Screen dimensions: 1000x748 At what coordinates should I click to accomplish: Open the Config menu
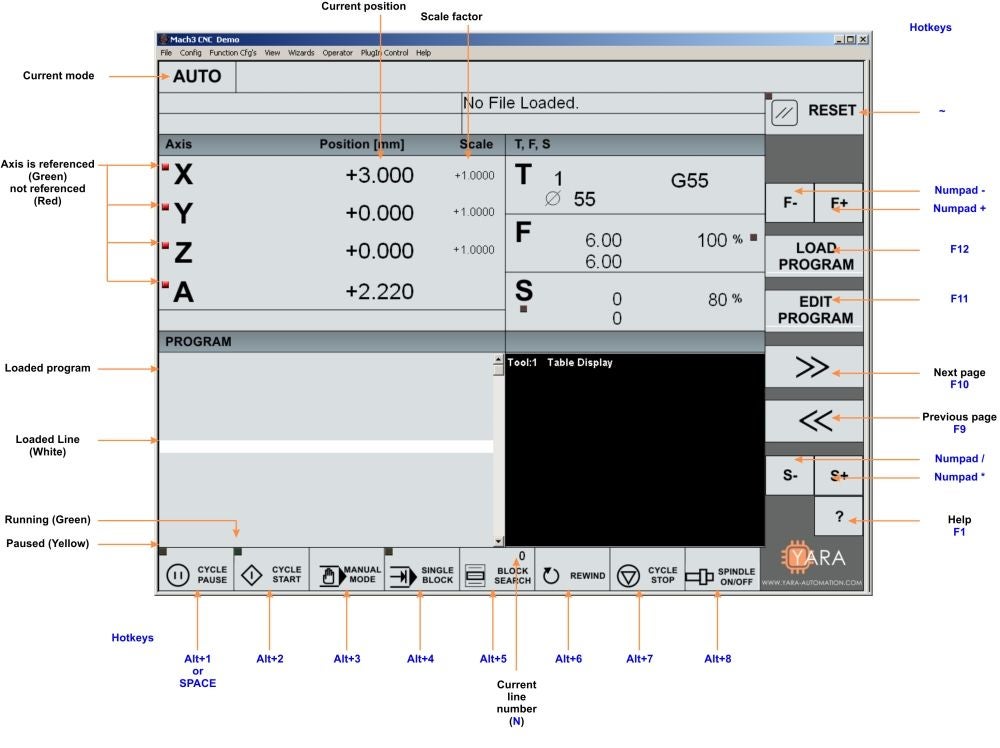tap(190, 52)
